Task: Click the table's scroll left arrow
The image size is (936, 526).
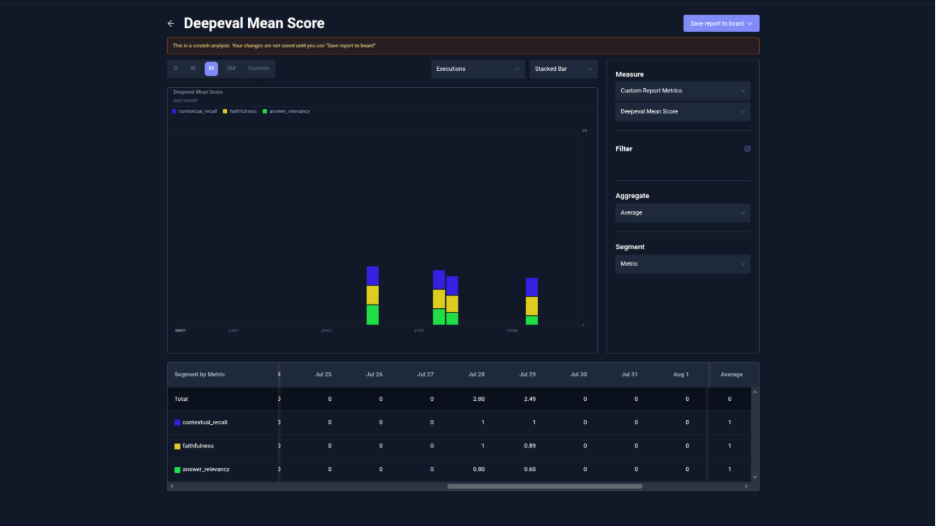Action: 172,487
